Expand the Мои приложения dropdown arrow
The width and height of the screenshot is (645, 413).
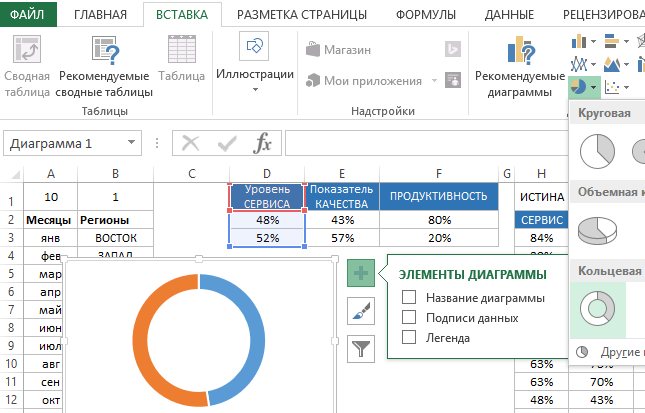click(x=434, y=81)
